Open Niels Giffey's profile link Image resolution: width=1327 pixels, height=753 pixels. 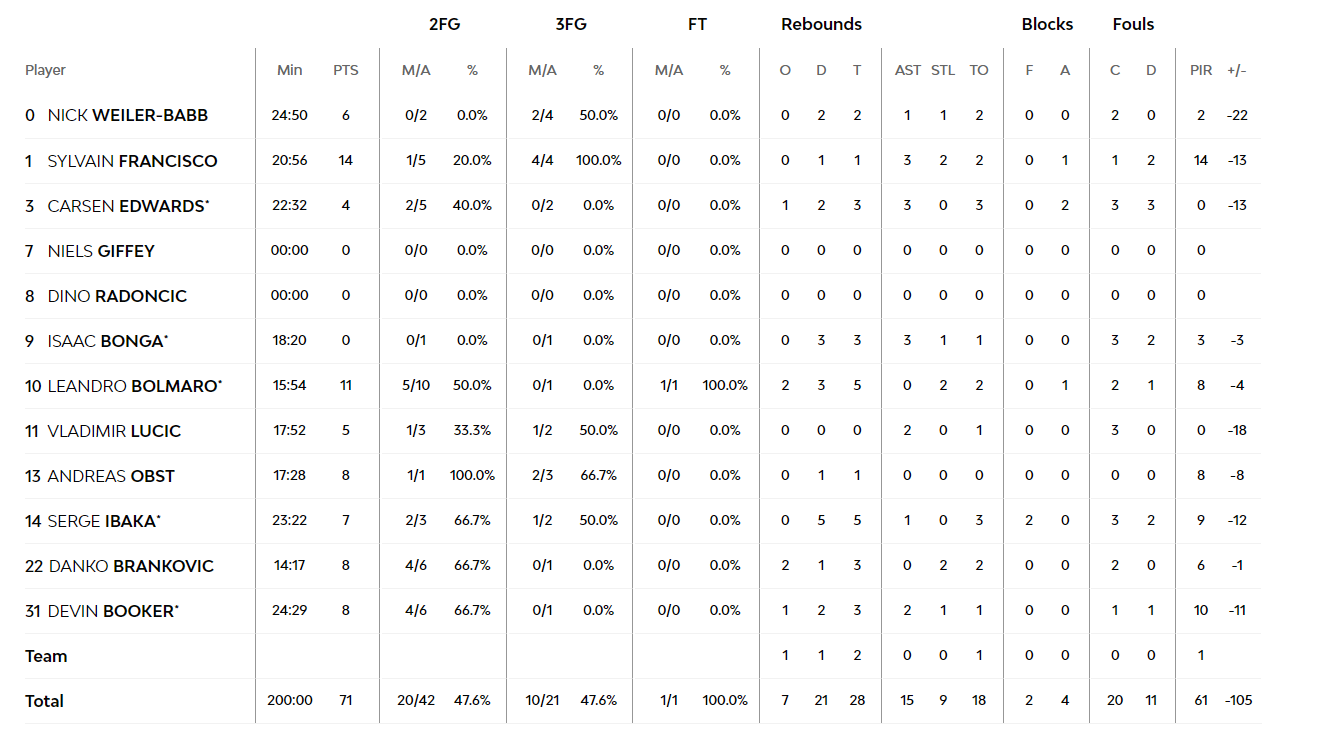[x=101, y=251]
